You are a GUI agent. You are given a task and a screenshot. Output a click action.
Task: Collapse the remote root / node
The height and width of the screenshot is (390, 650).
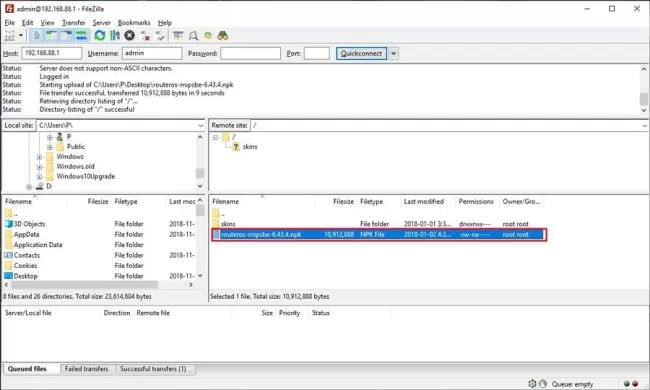(216, 137)
